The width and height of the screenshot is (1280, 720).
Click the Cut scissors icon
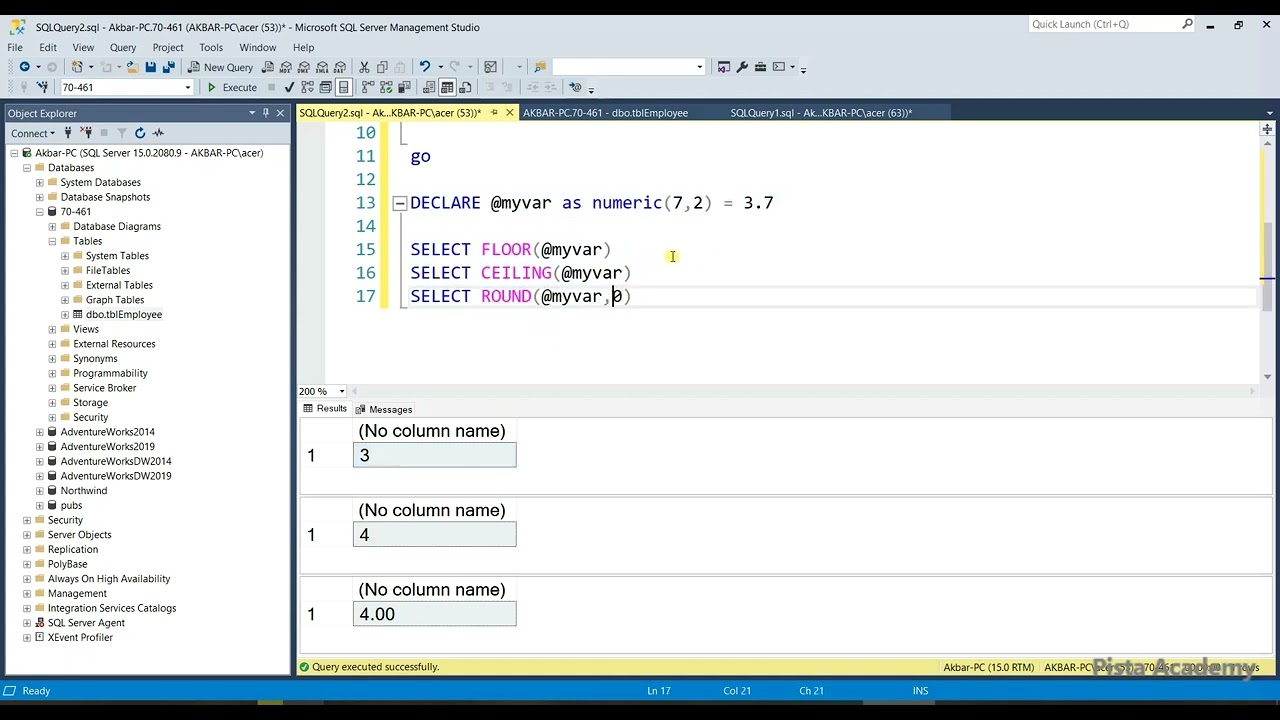pyautogui.click(x=365, y=67)
